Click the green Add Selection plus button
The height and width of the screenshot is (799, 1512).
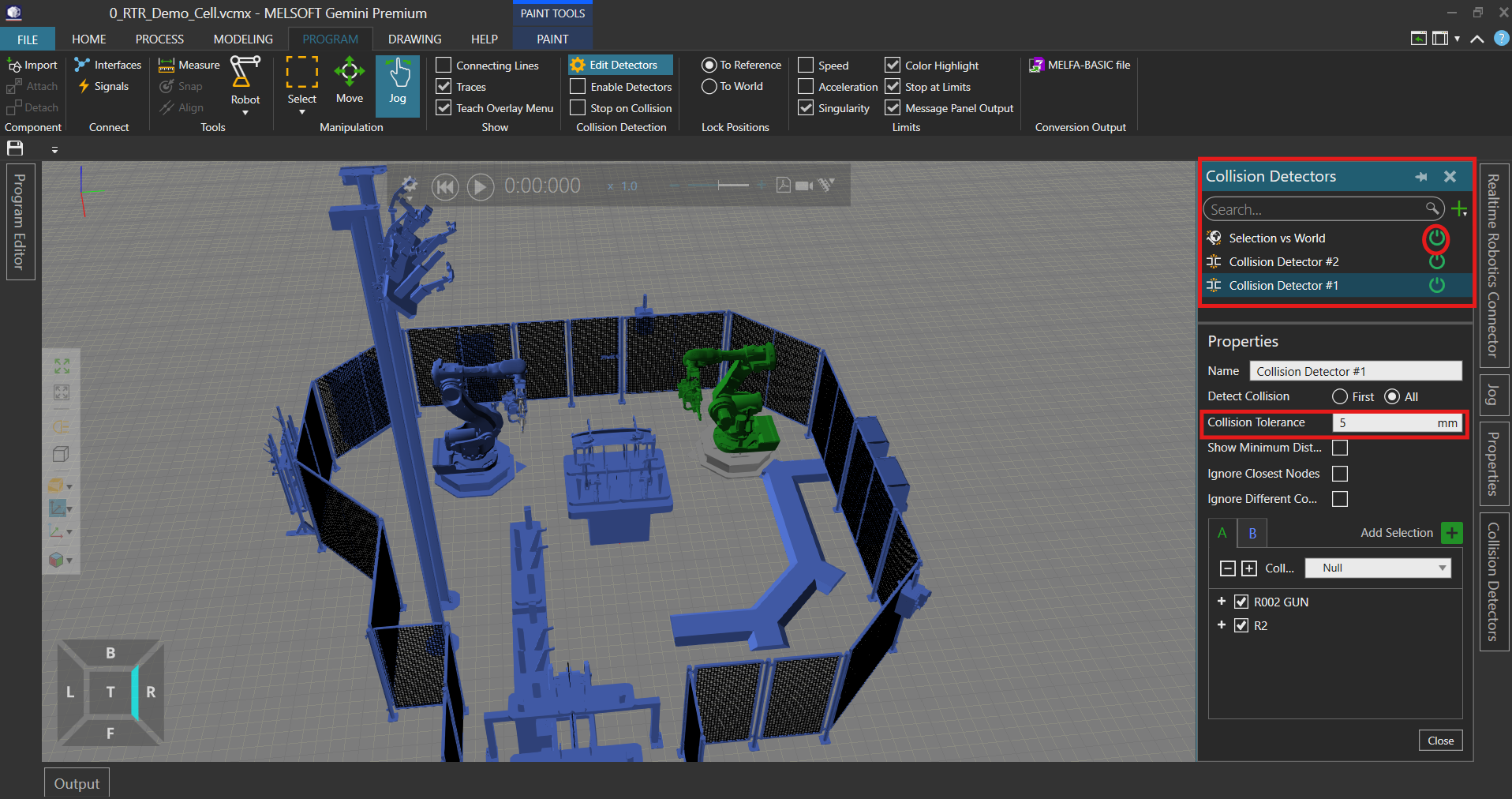(x=1451, y=533)
